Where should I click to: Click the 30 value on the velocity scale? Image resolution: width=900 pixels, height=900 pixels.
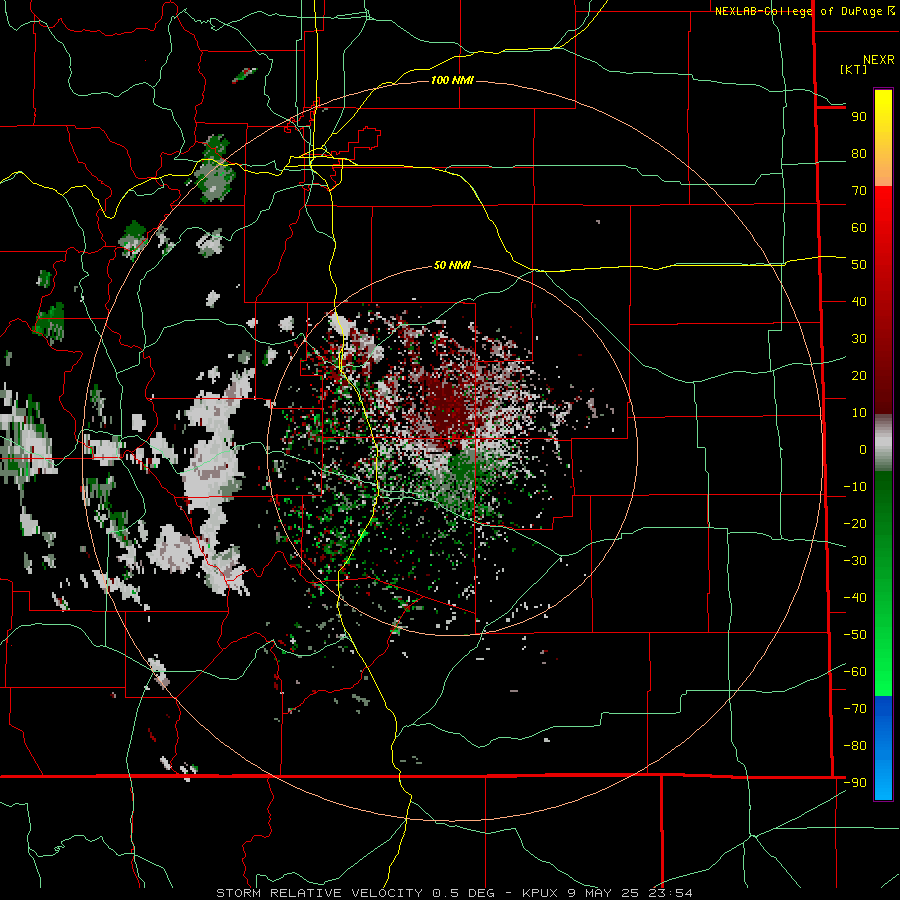(859, 339)
